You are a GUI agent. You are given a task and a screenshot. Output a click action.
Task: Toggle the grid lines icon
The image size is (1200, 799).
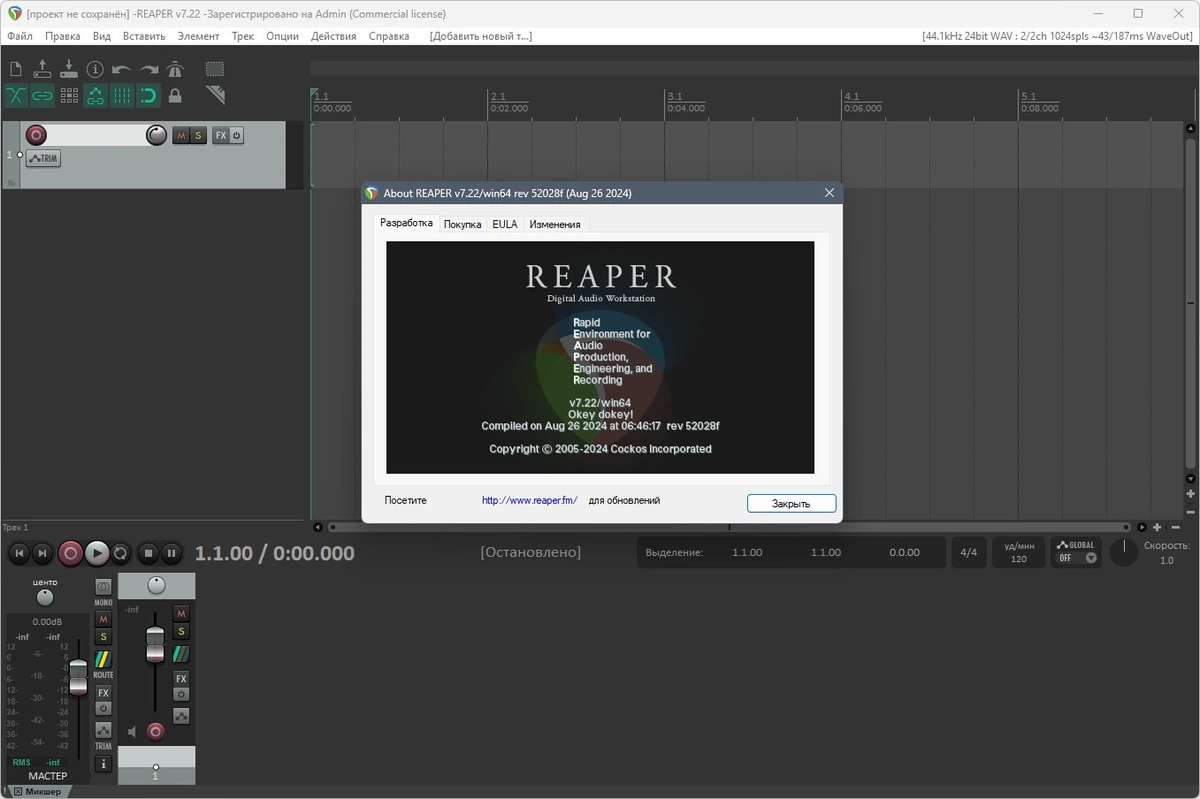tap(122, 96)
